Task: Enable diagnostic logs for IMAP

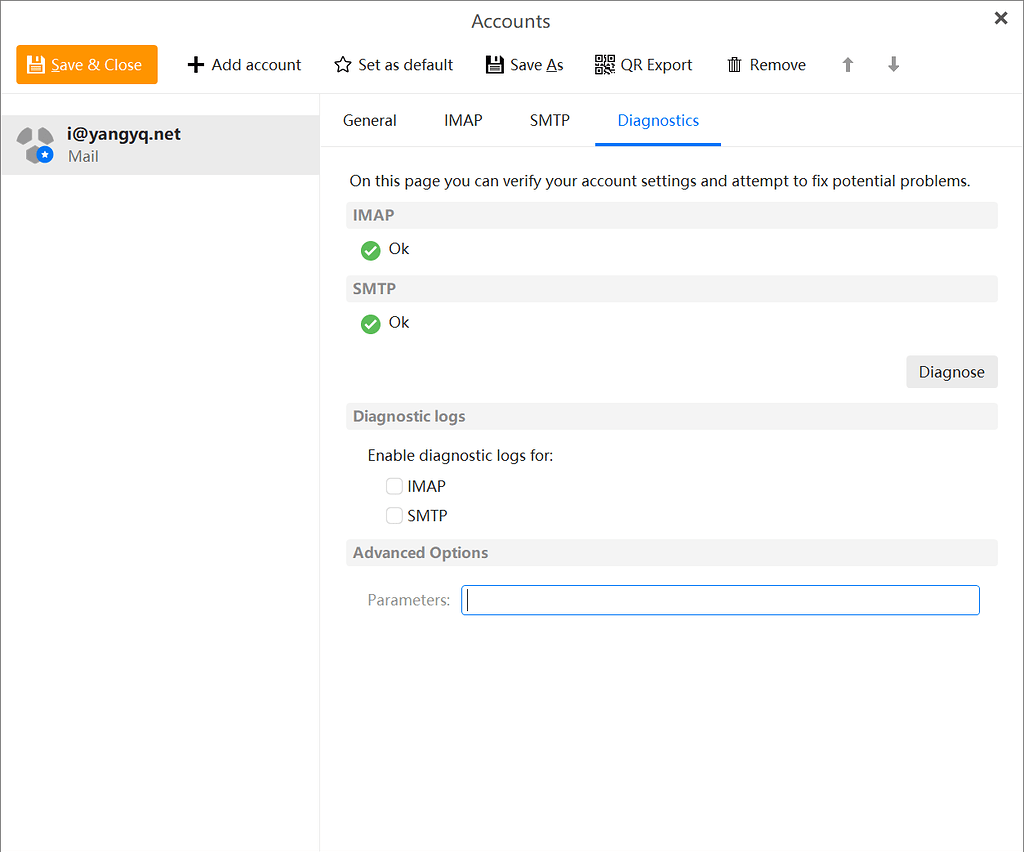Action: pos(394,486)
